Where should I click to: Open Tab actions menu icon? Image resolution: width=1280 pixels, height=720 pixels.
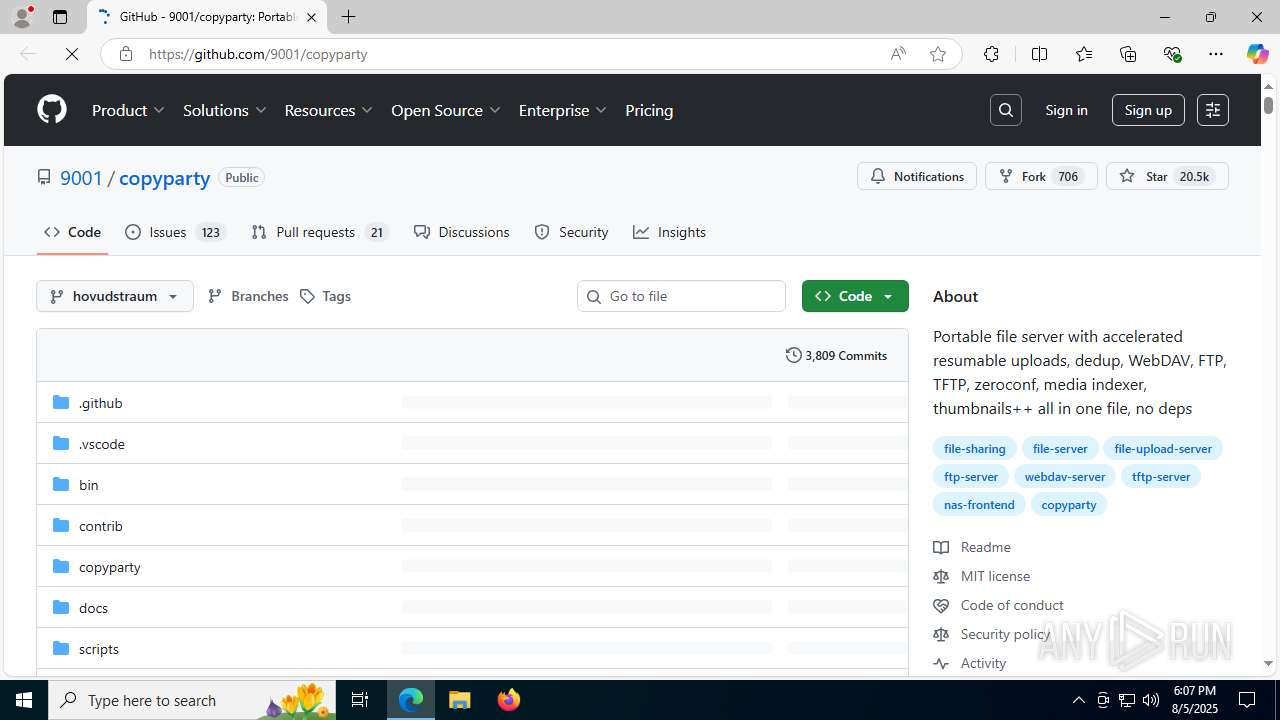[60, 17]
